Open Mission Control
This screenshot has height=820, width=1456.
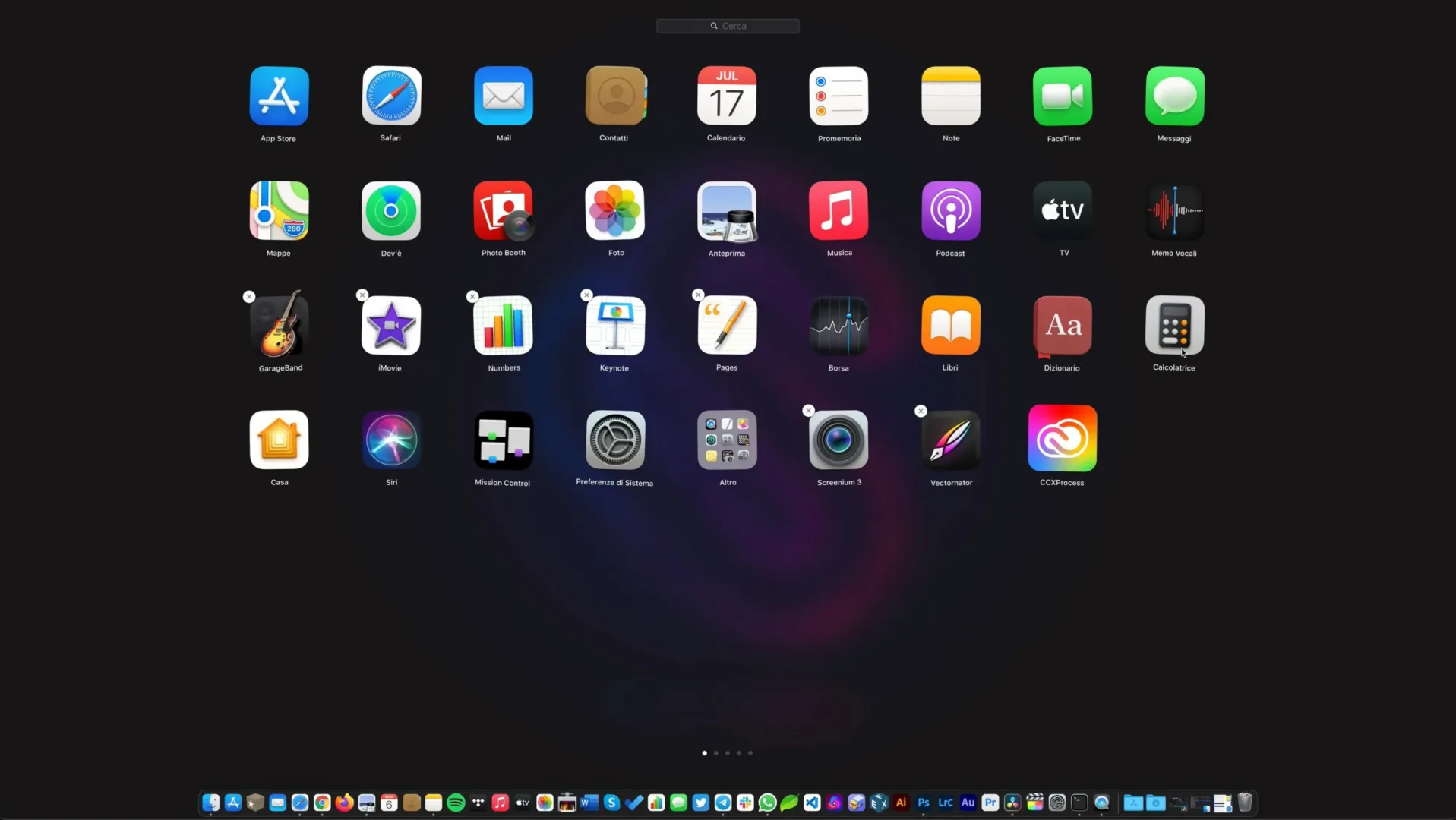point(504,440)
